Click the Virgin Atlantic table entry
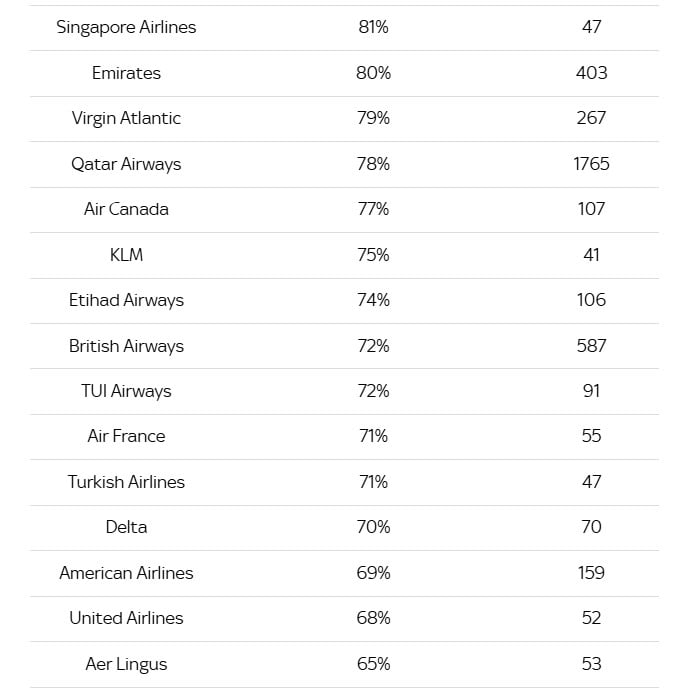 [x=126, y=118]
